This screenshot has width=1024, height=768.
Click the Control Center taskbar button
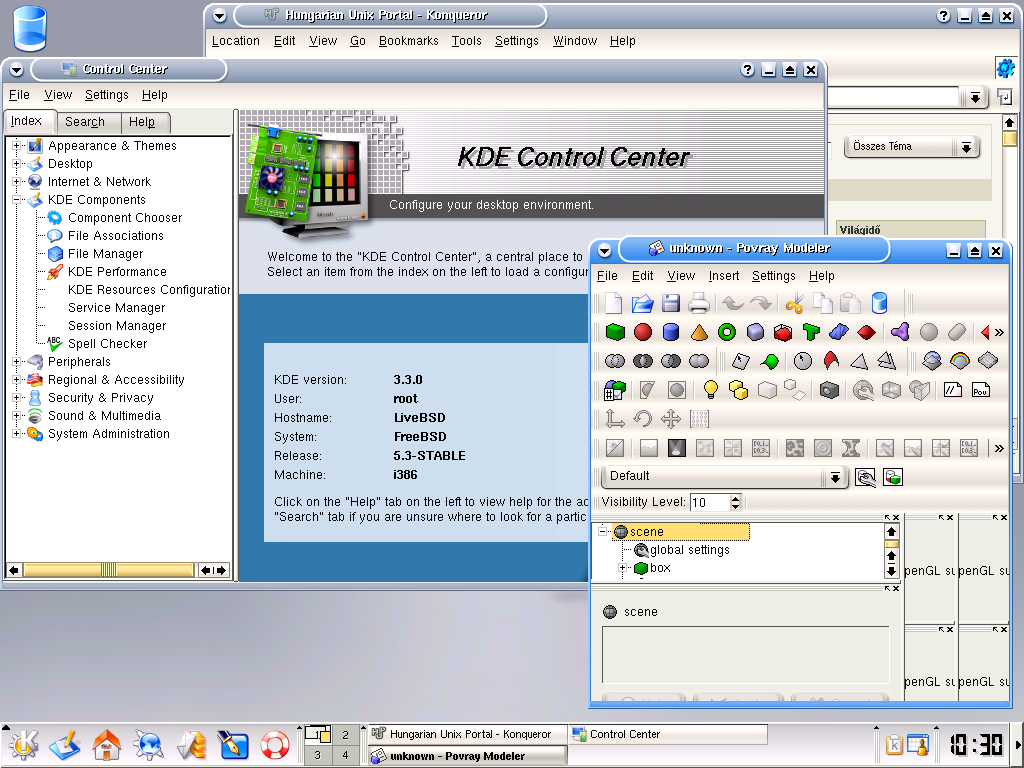click(x=668, y=734)
